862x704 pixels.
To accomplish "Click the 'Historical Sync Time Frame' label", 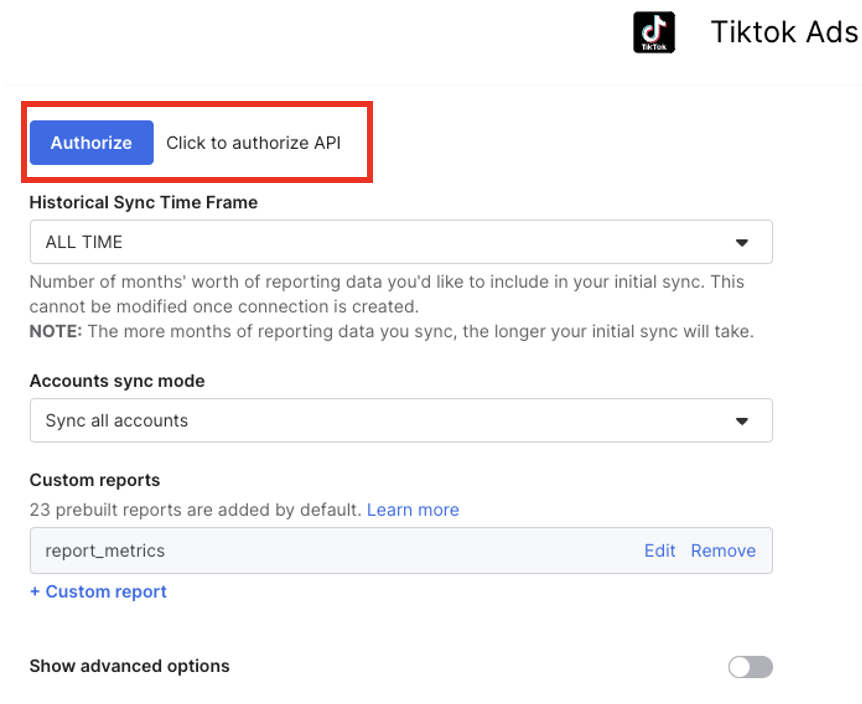I will (x=143, y=202).
